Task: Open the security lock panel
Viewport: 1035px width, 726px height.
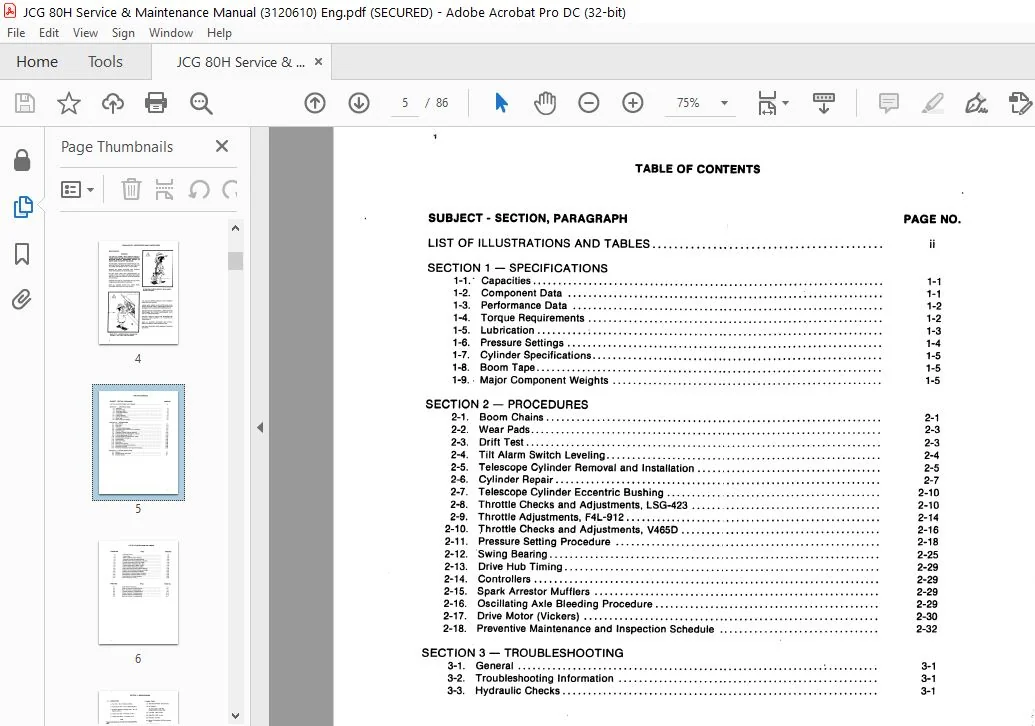Action: (x=22, y=160)
